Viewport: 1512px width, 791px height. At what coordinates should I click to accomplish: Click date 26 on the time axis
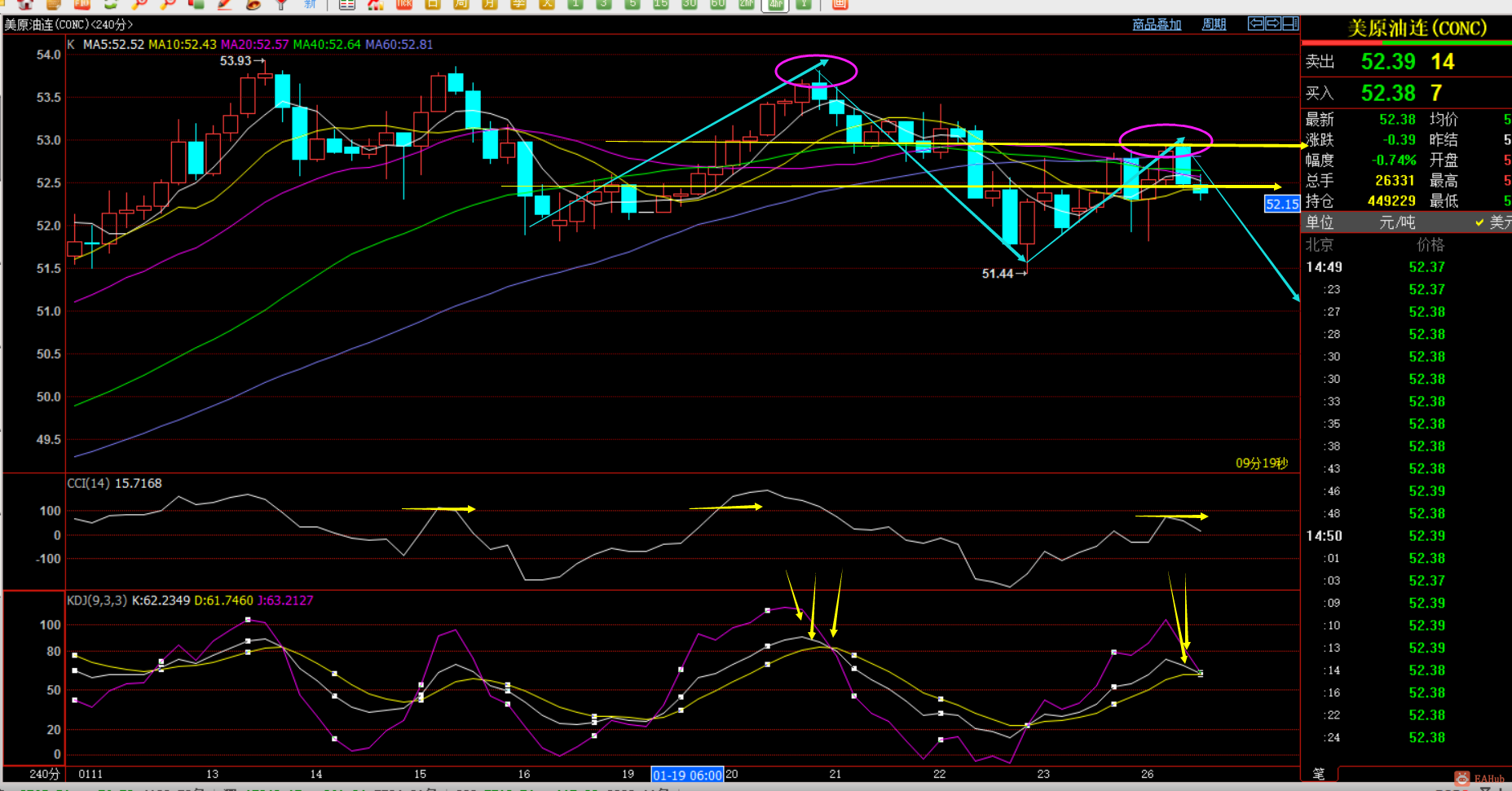(x=1148, y=774)
